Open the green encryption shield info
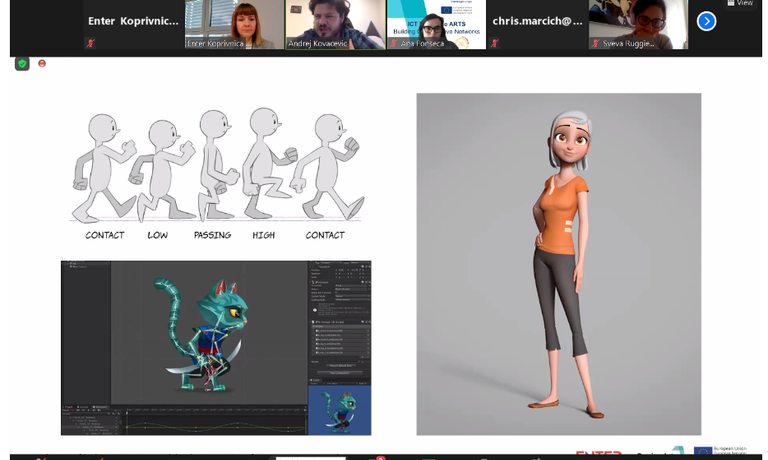The width and height of the screenshot is (768, 460). click(x=22, y=64)
